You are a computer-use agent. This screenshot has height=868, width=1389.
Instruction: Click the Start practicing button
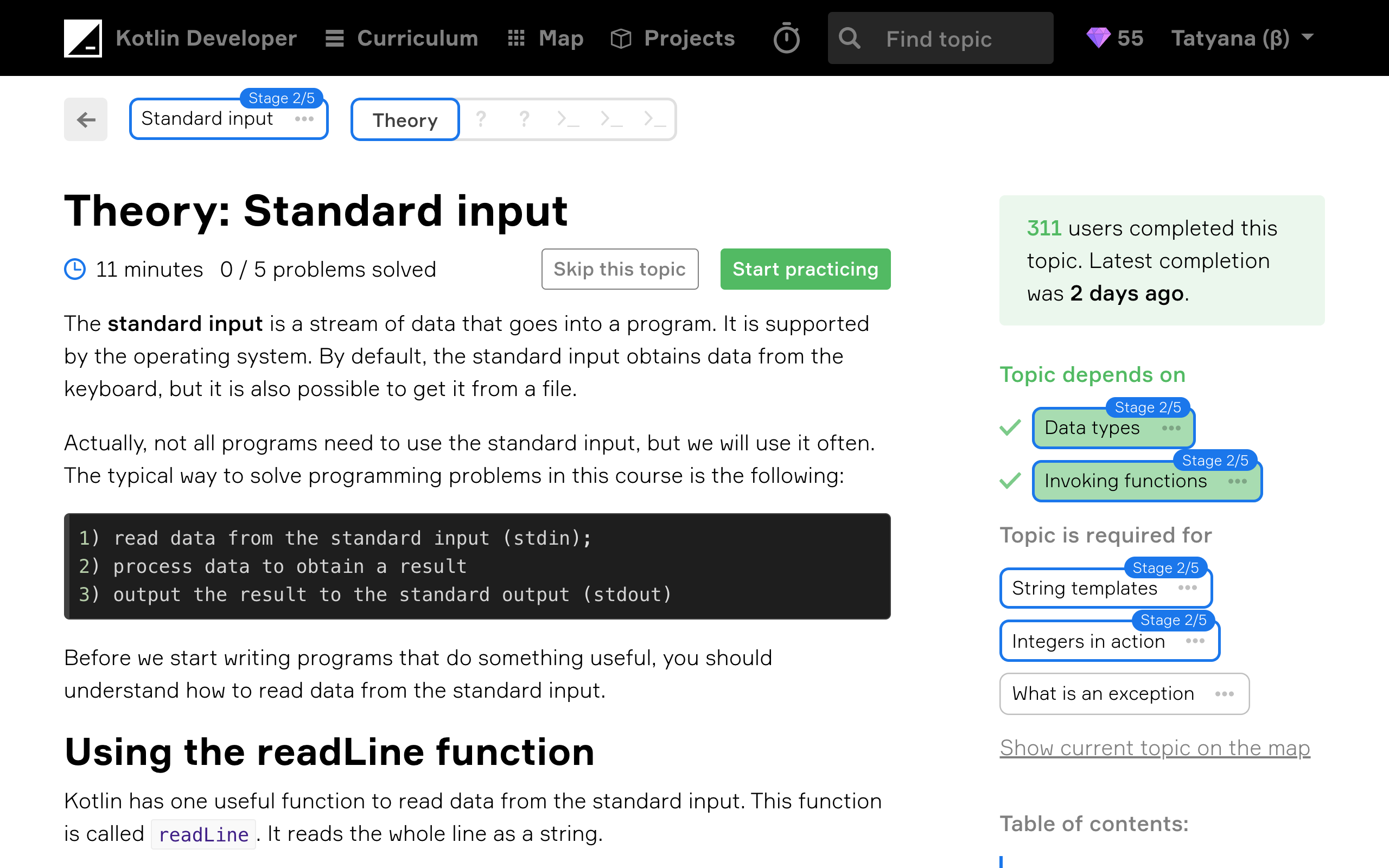(x=805, y=268)
